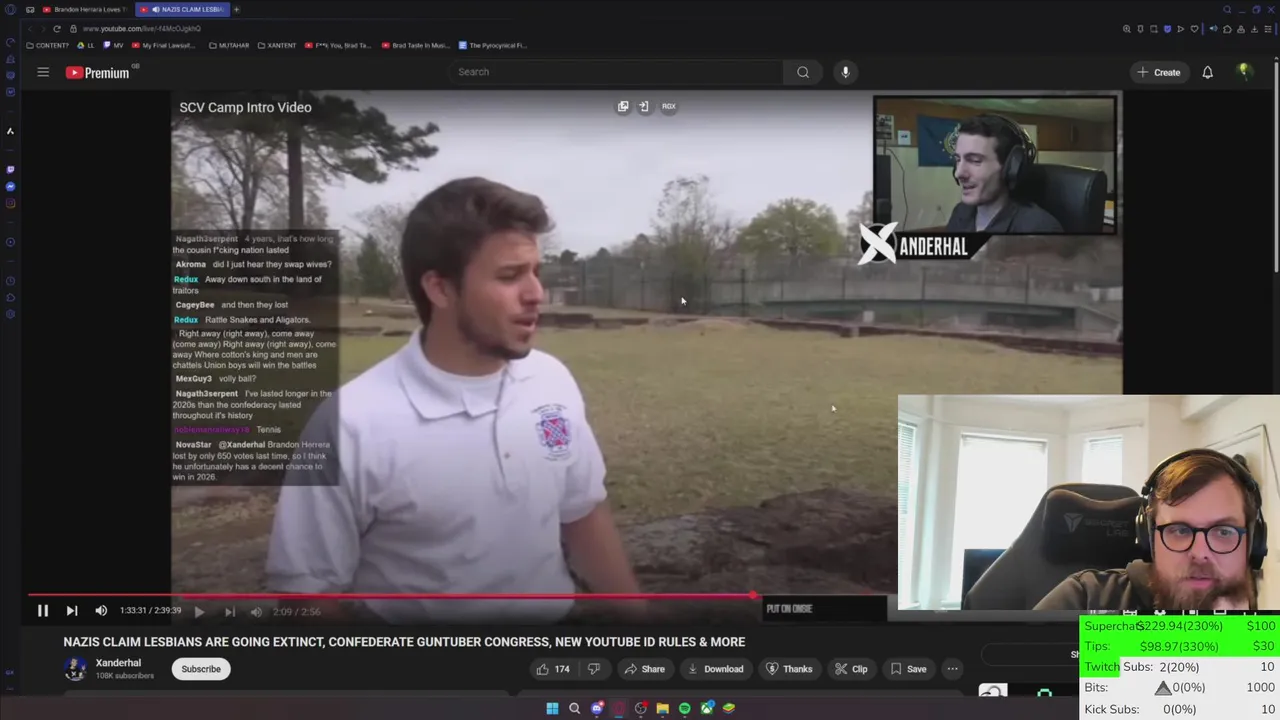
Task: Open more actions three-dot menu
Action: pyautogui.click(x=952, y=669)
